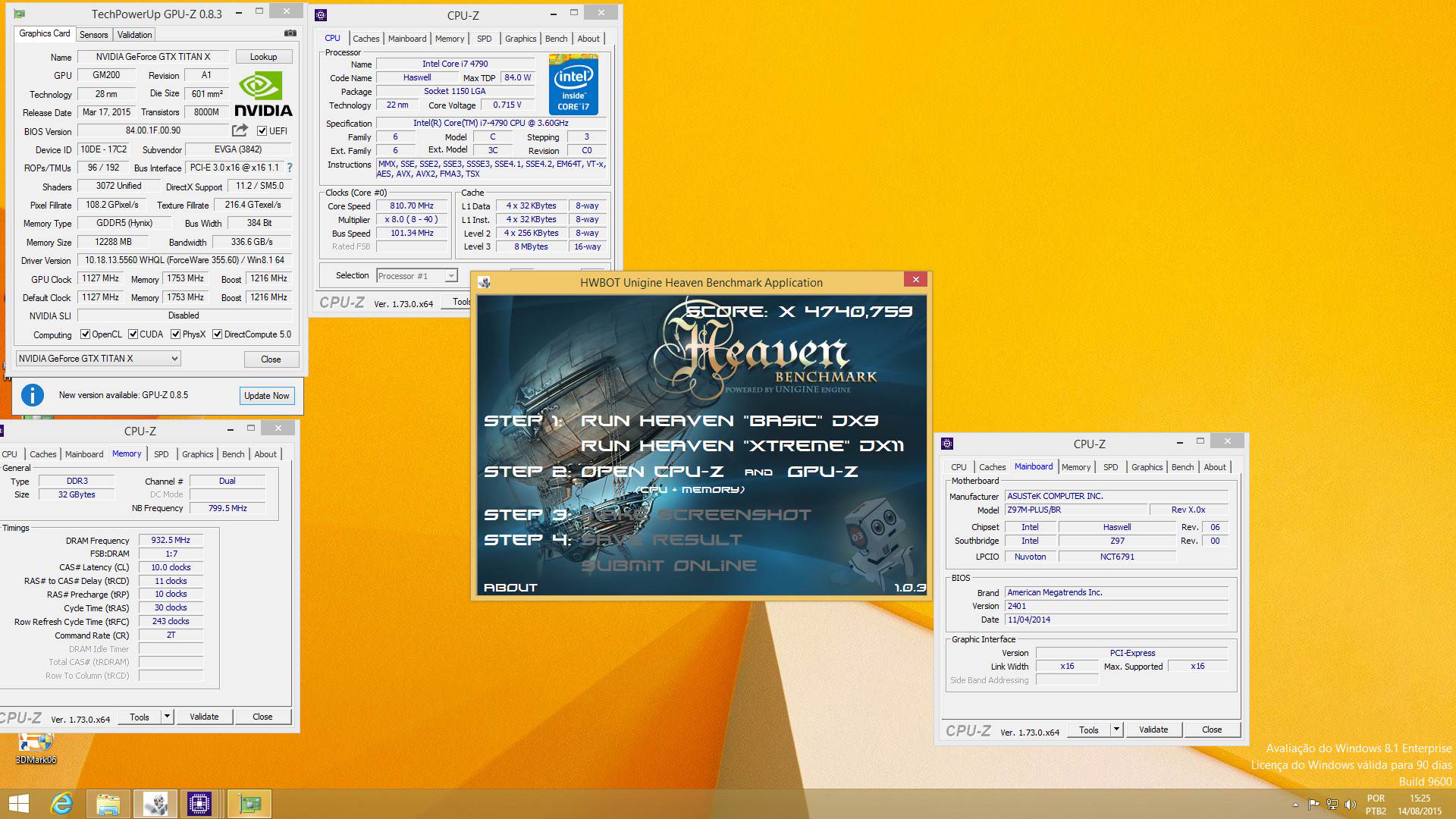Click the blue info icon beside new version notice
The height and width of the screenshot is (819, 1456).
(x=33, y=395)
